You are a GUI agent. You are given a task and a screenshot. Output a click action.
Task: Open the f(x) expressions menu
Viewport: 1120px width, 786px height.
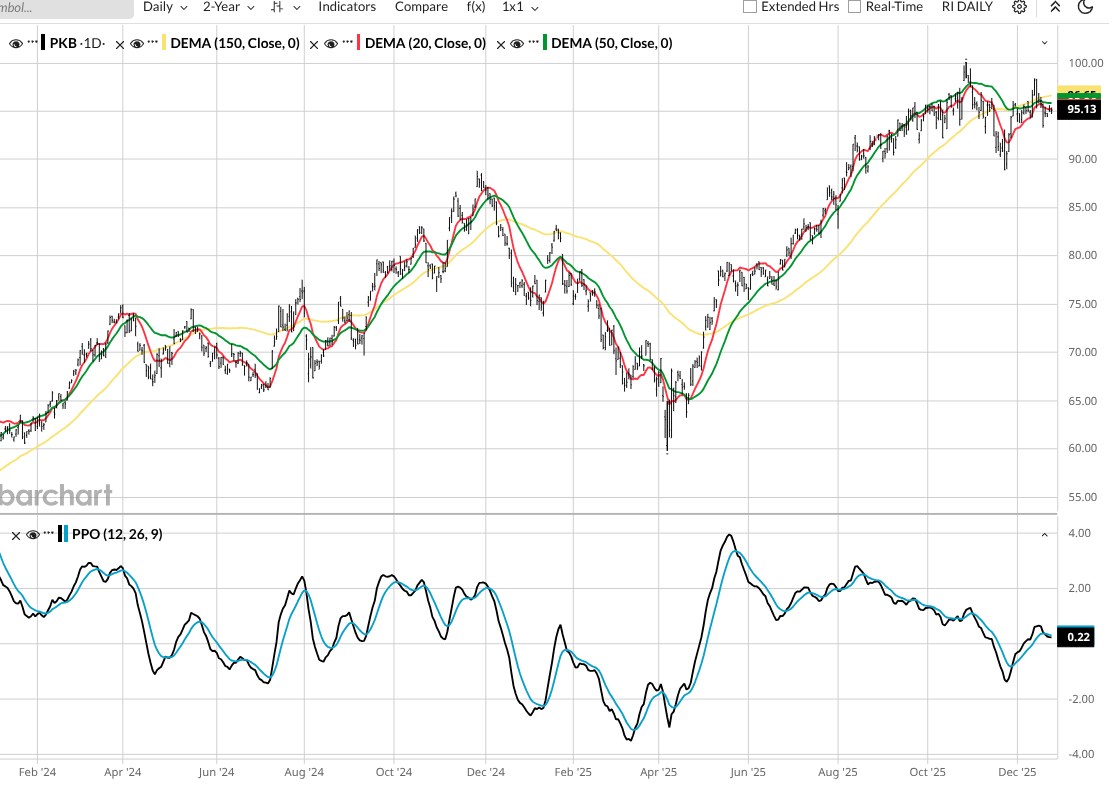point(476,7)
